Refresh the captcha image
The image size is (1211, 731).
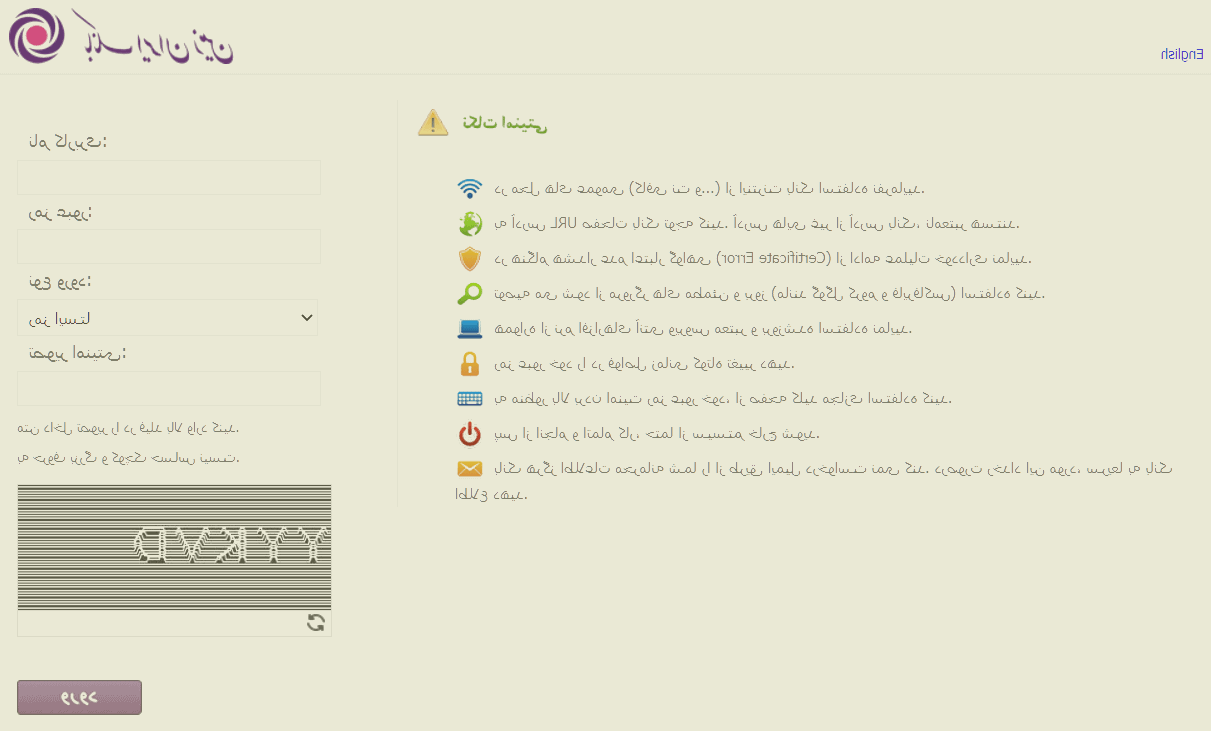[316, 623]
